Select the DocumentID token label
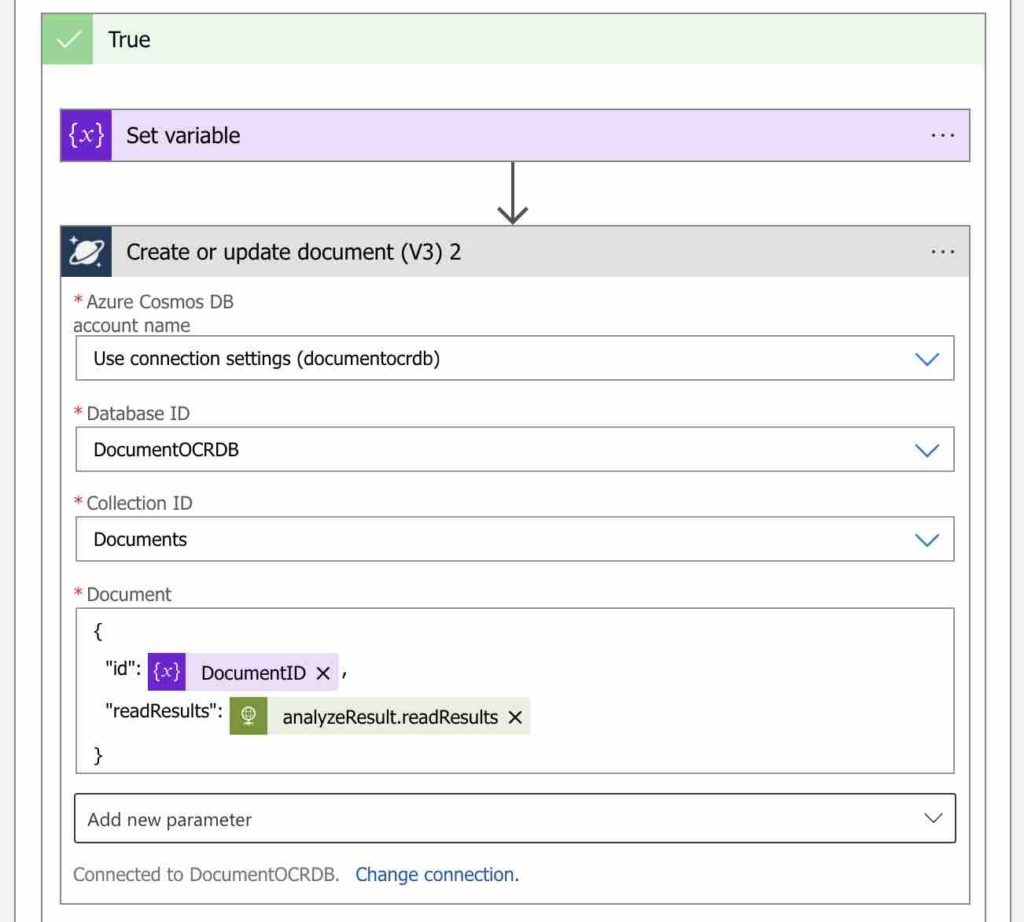 point(253,673)
